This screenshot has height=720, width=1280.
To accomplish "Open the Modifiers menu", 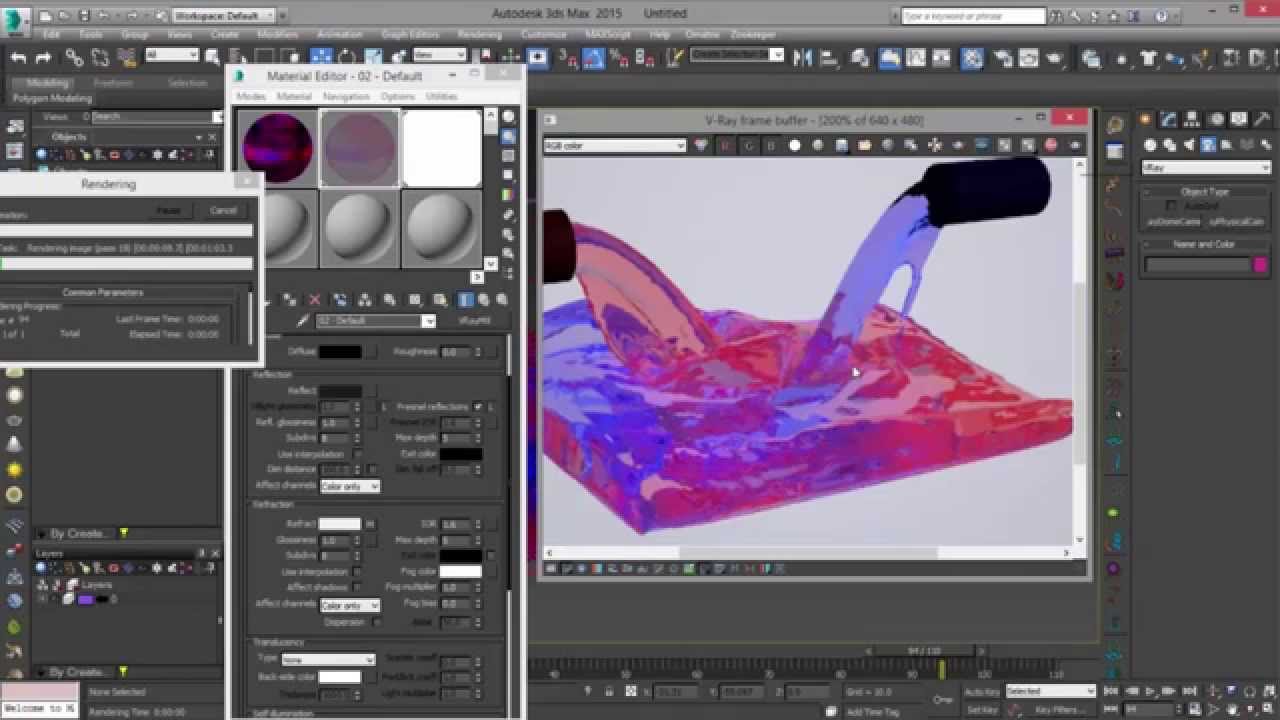I will point(278,34).
